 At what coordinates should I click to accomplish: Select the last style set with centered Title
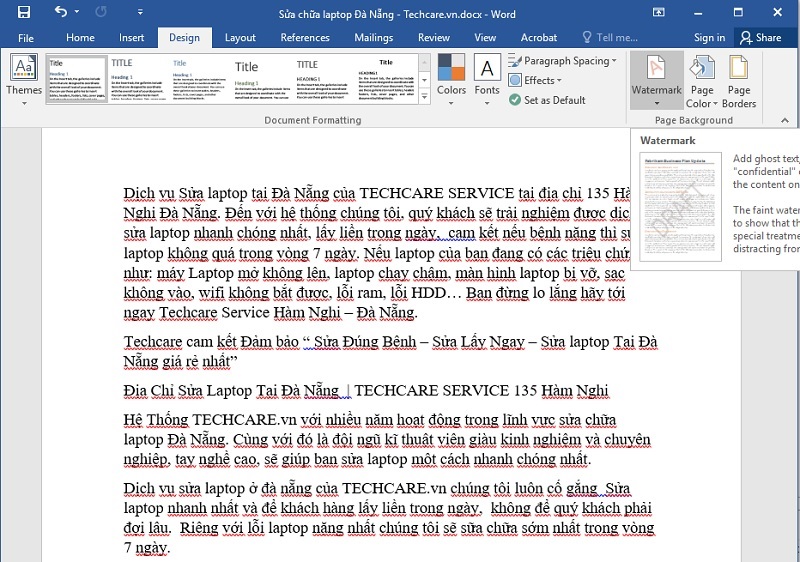pyautogui.click(x=386, y=79)
